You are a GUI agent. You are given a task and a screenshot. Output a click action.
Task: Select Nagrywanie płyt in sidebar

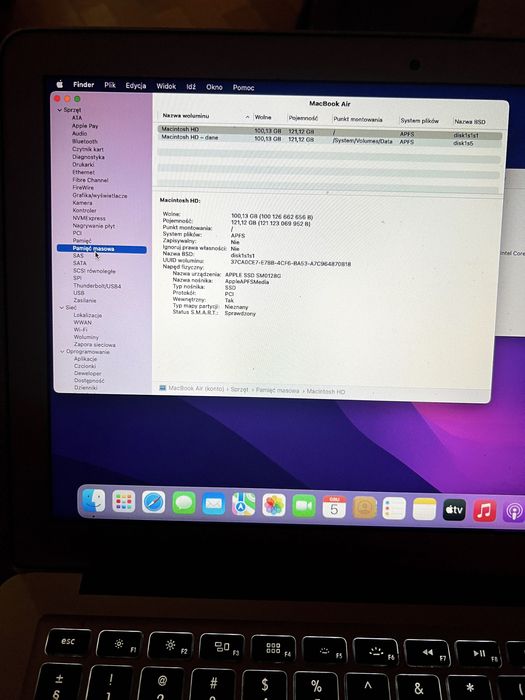click(x=94, y=226)
